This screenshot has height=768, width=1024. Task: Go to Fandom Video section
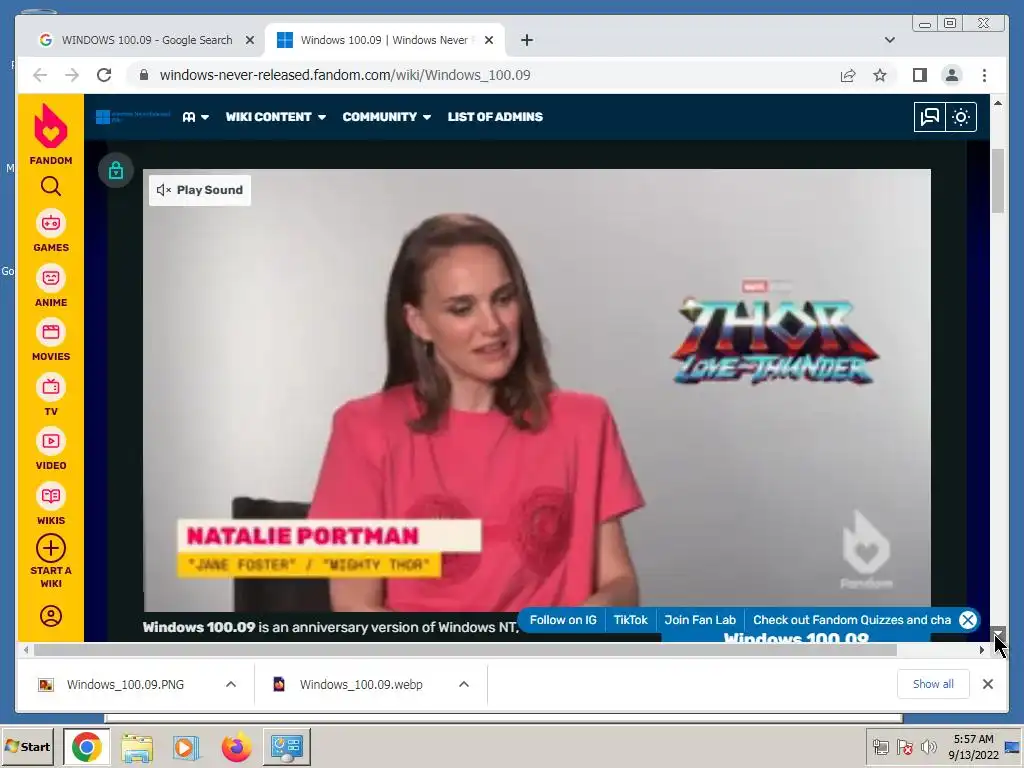click(51, 449)
